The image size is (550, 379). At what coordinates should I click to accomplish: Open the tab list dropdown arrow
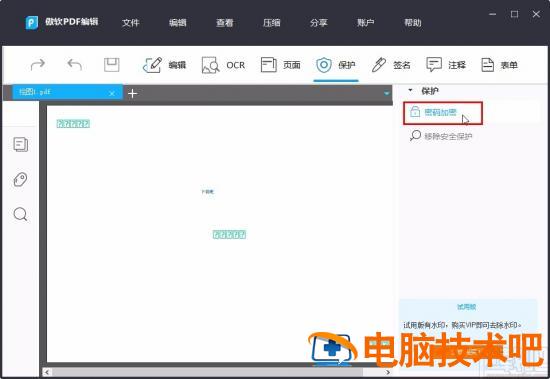(x=387, y=93)
